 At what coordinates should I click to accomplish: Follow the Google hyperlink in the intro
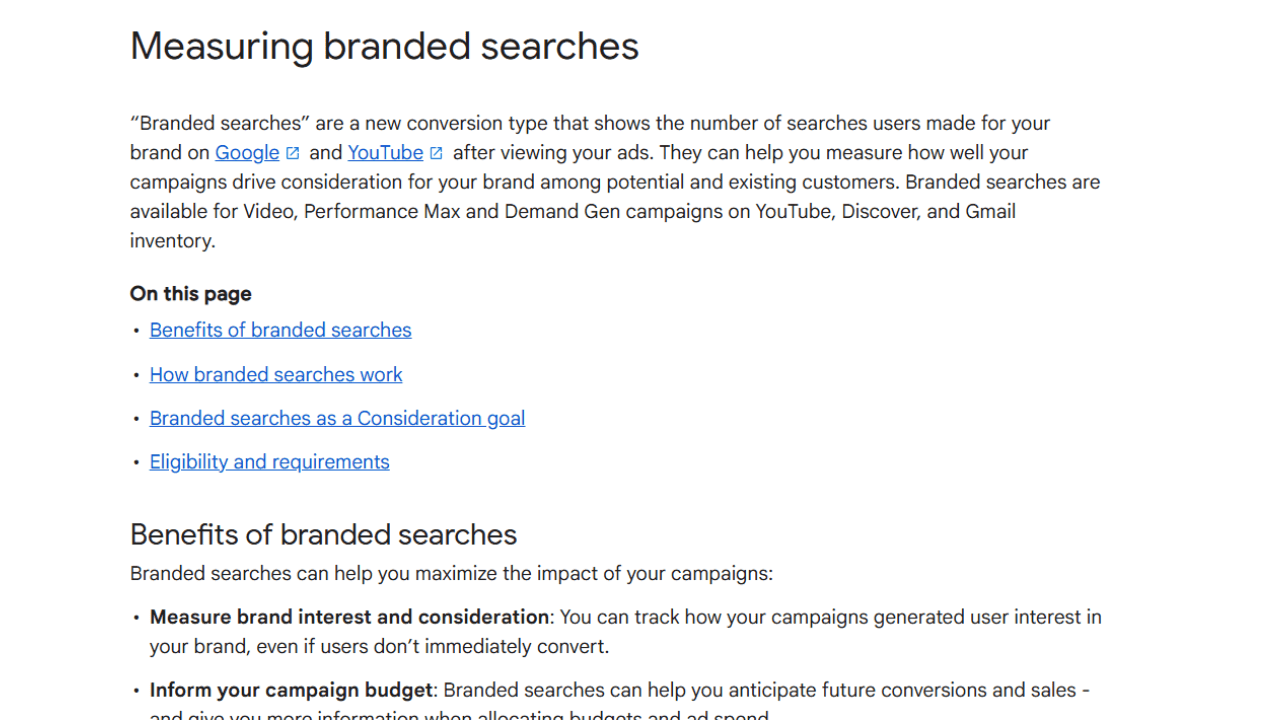click(247, 153)
